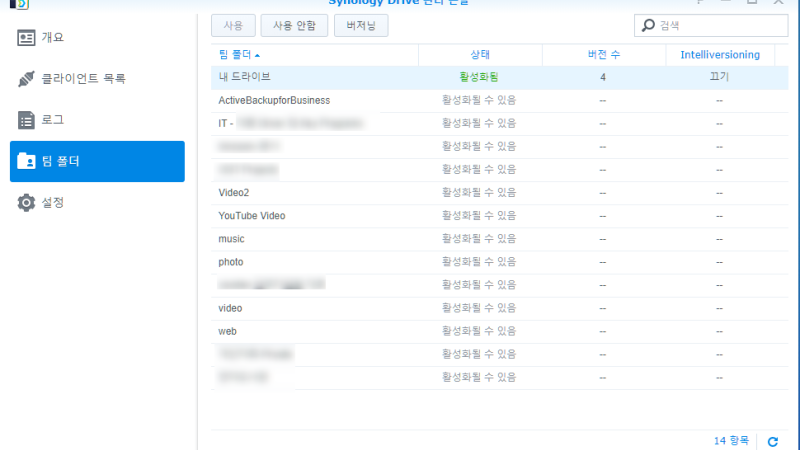Sort by the Intelliversioning column header
Image resolution: width=800 pixels, height=450 pixels.
(720, 55)
